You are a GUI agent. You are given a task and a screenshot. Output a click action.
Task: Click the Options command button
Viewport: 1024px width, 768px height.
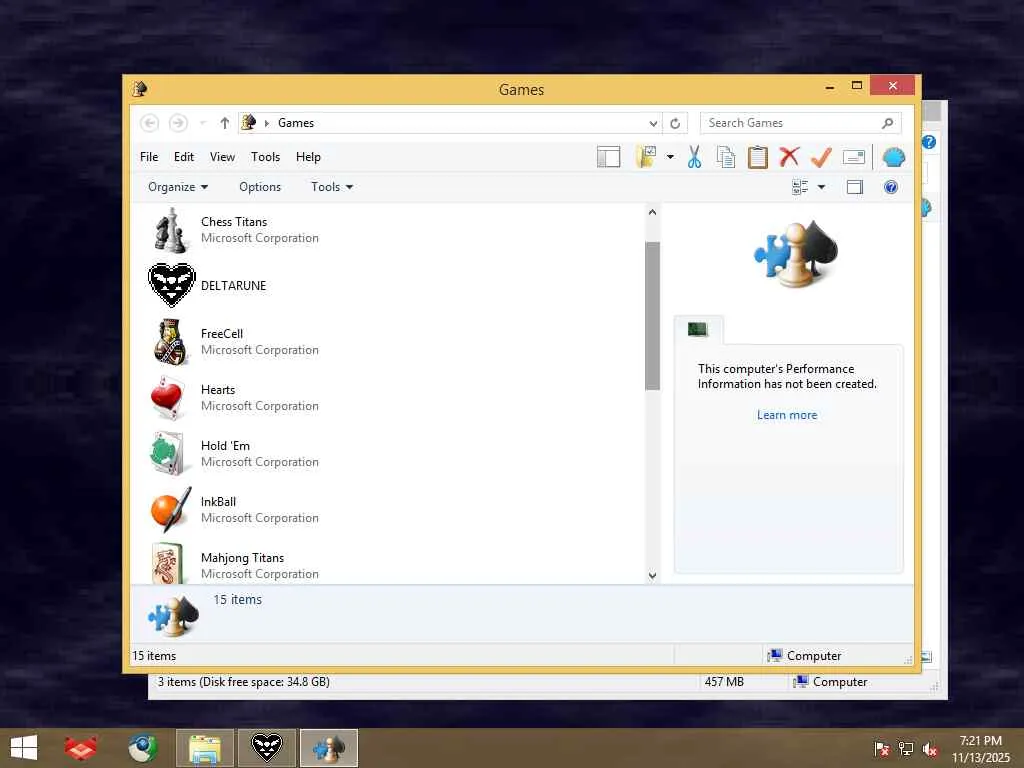260,187
